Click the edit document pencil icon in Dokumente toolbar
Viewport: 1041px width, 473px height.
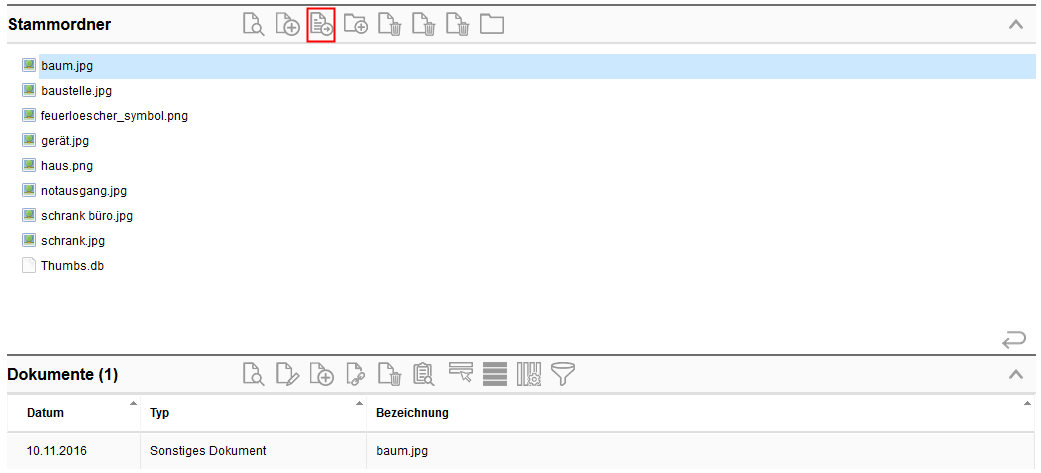(x=287, y=375)
